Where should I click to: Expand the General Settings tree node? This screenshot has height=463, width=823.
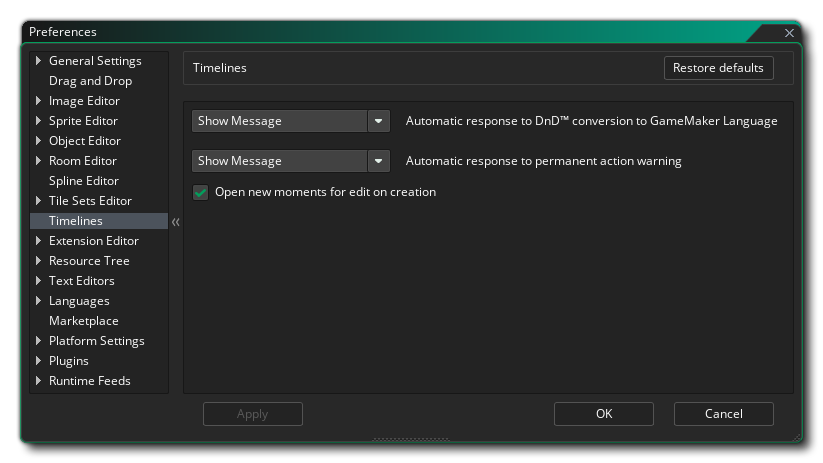(39, 61)
